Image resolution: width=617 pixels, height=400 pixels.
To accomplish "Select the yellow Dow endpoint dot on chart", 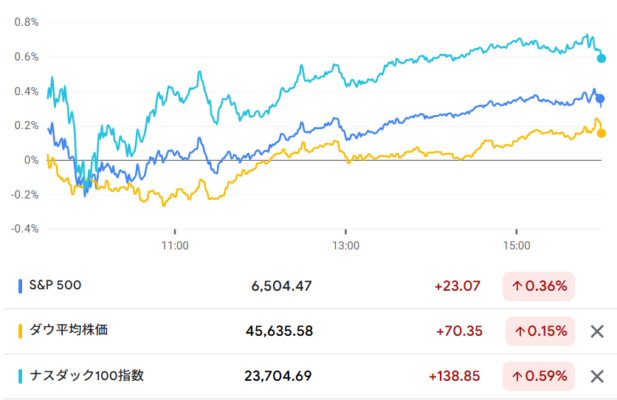I will click(601, 134).
